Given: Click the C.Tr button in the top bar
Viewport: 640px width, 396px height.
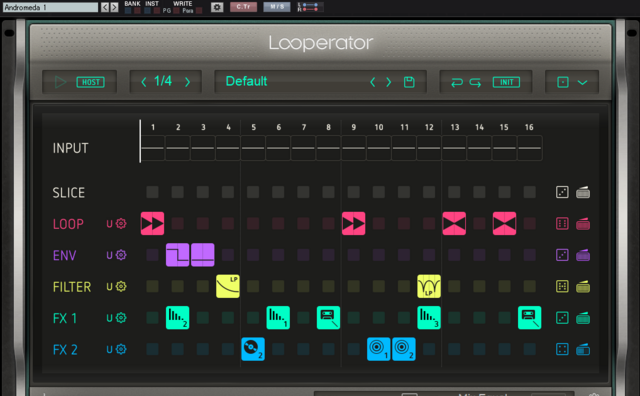Looking at the screenshot, I should click(x=243, y=7).
